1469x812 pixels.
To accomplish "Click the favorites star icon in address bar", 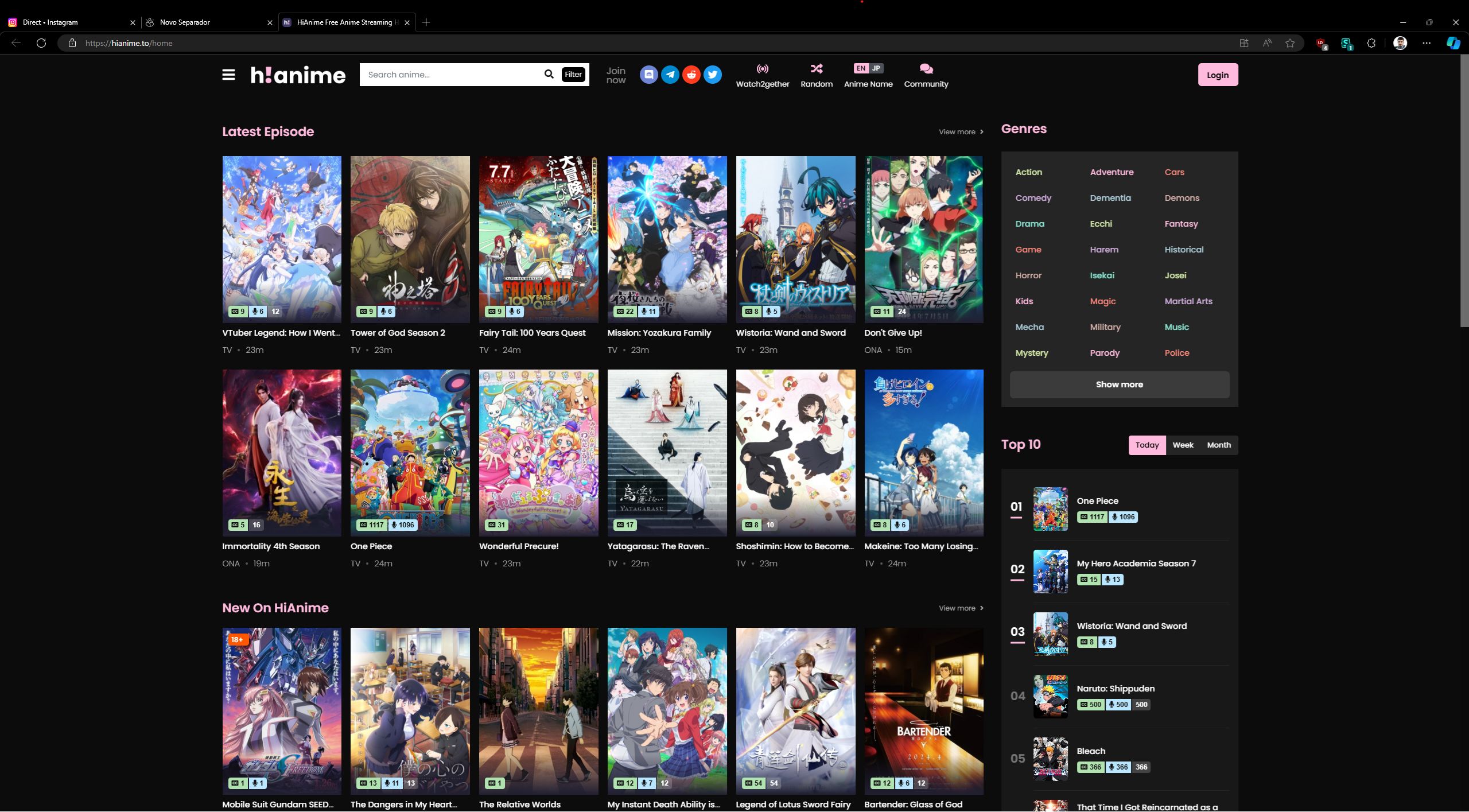I will coord(1290,43).
